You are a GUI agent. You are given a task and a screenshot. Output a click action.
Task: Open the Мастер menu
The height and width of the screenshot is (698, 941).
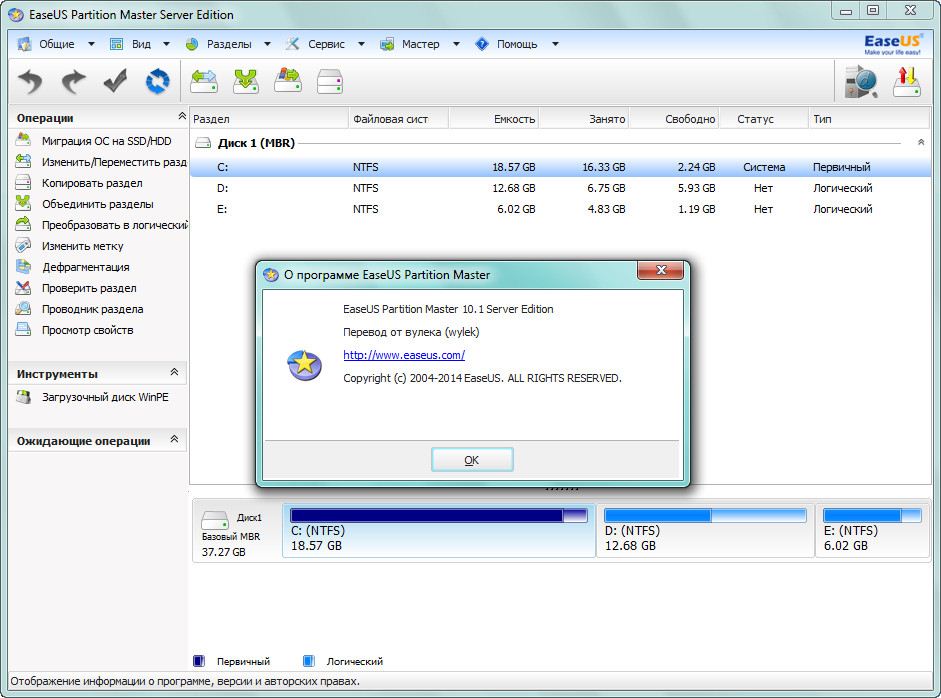(x=420, y=44)
